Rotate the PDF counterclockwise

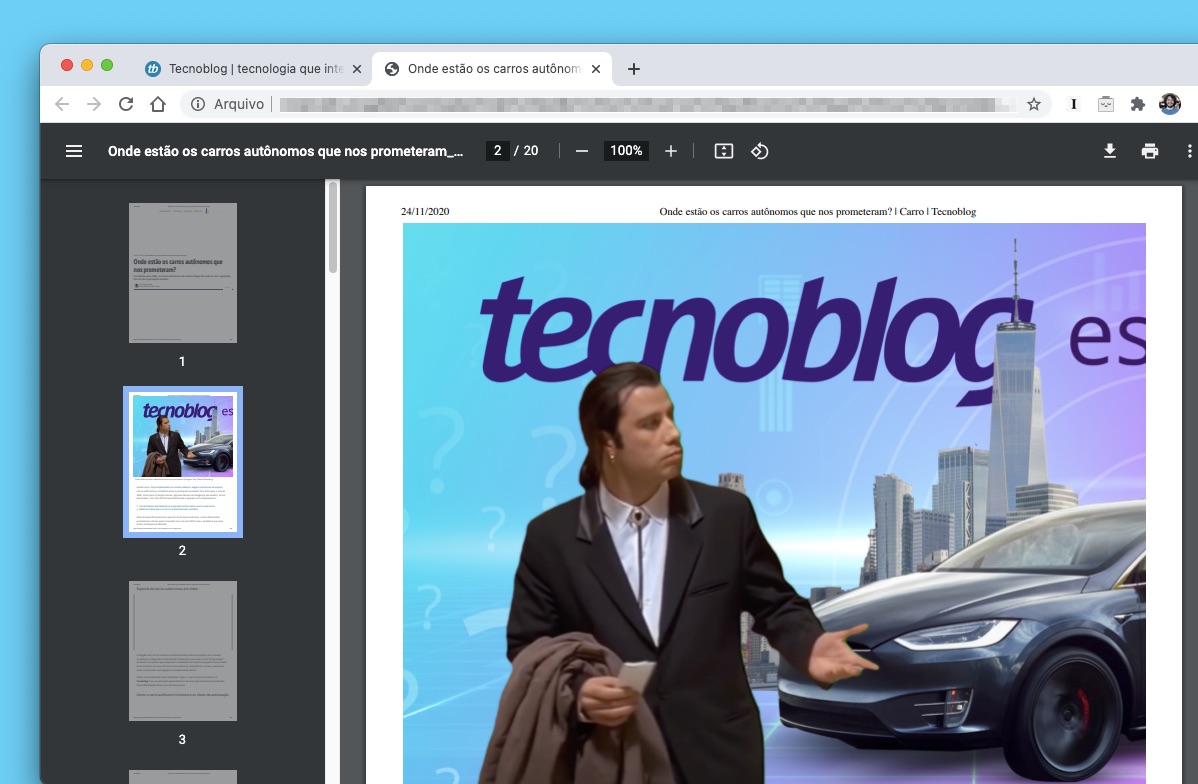pyautogui.click(x=759, y=151)
